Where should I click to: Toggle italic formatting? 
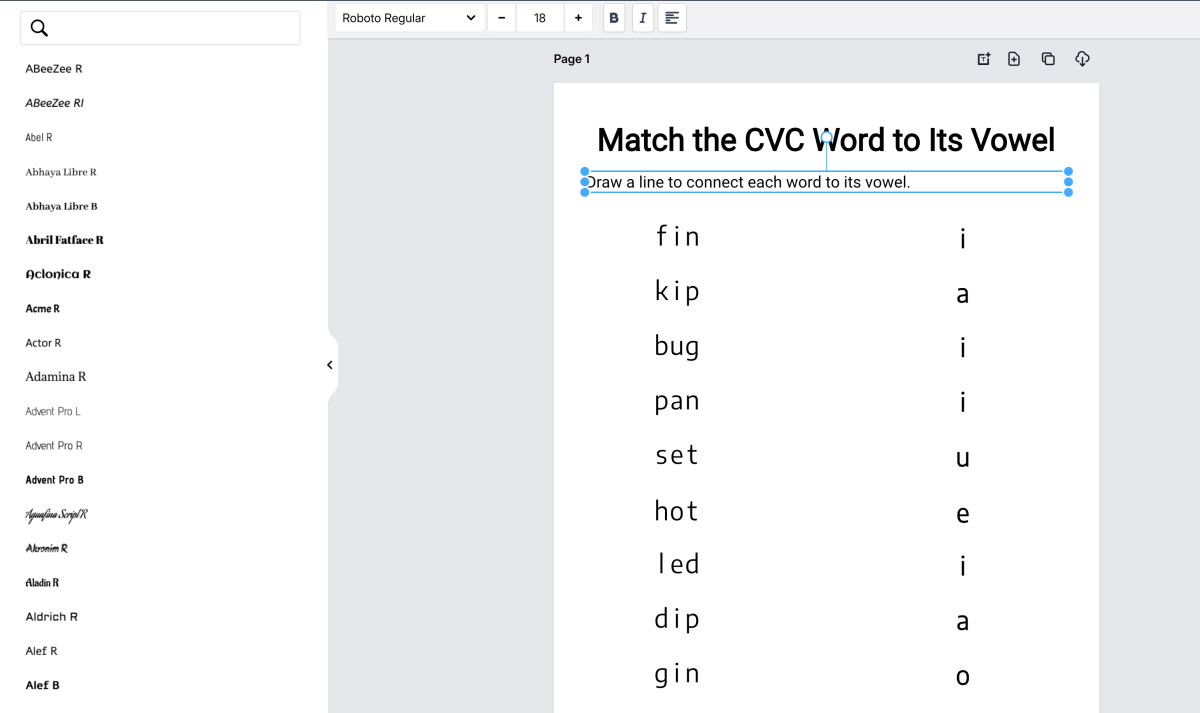coord(643,18)
